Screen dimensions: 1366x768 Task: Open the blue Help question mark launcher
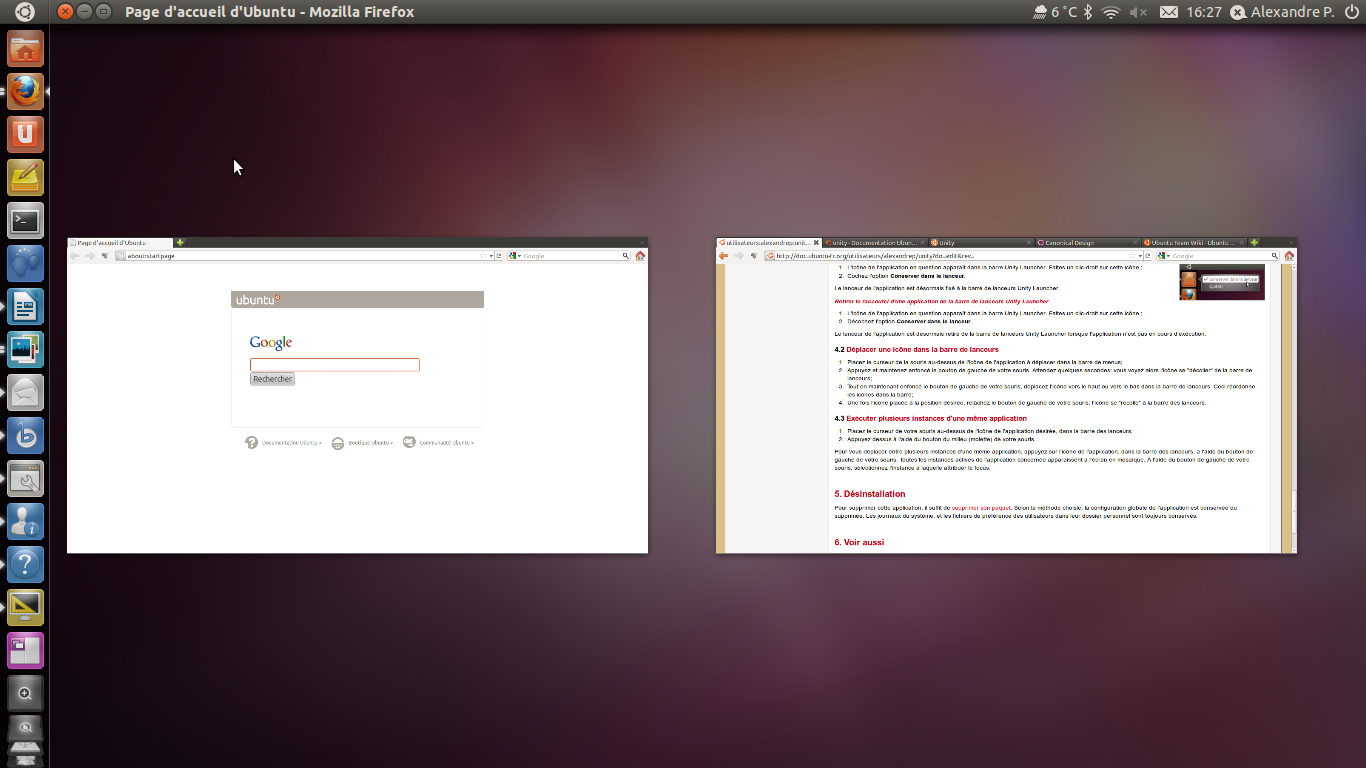point(25,565)
